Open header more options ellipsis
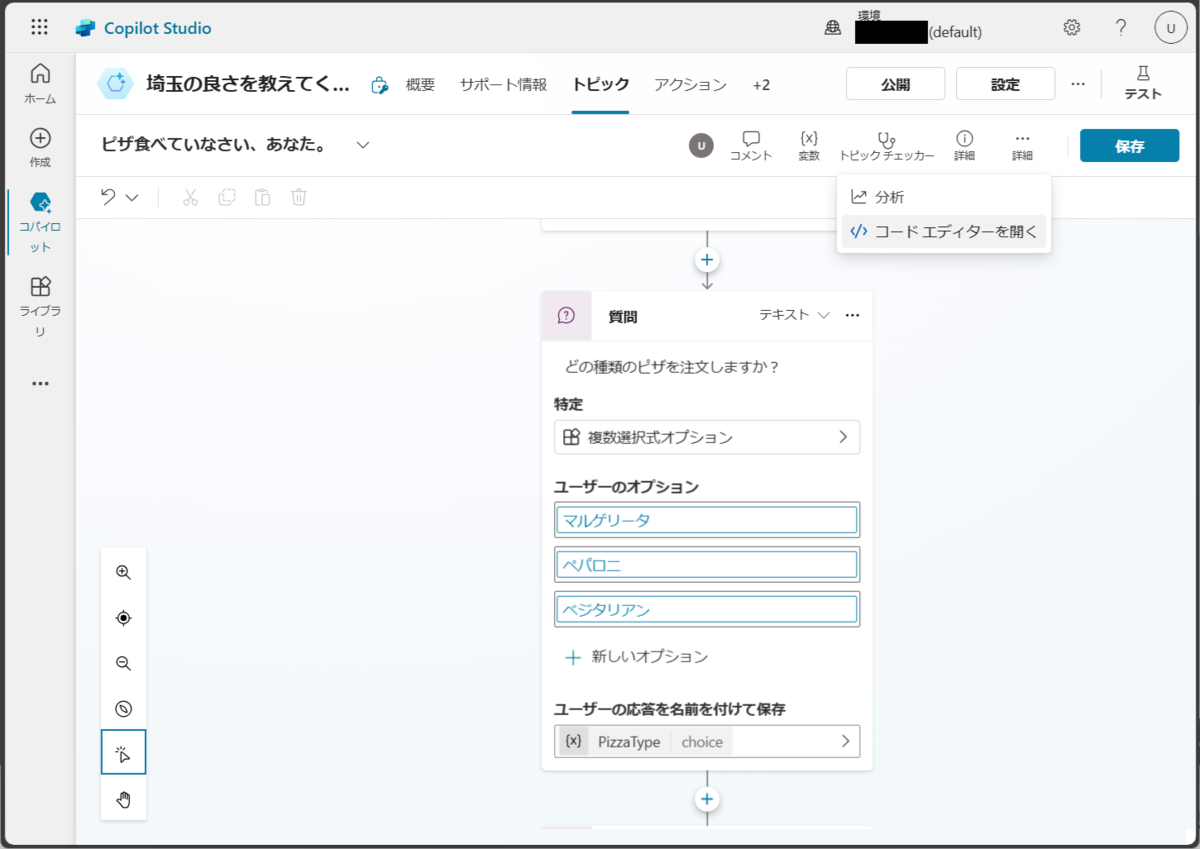This screenshot has width=1200, height=849. point(1077,84)
